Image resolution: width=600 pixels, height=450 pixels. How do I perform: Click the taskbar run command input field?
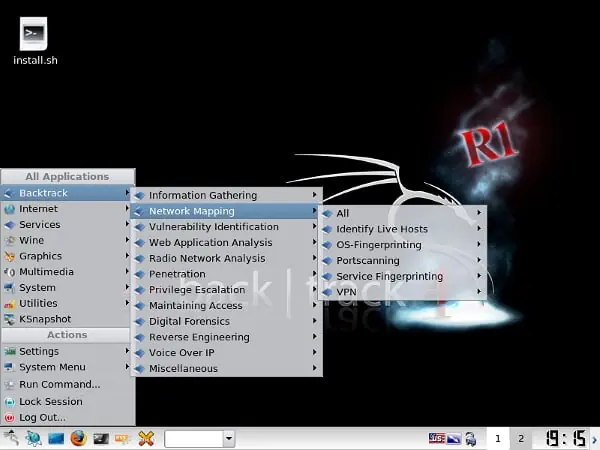194,439
